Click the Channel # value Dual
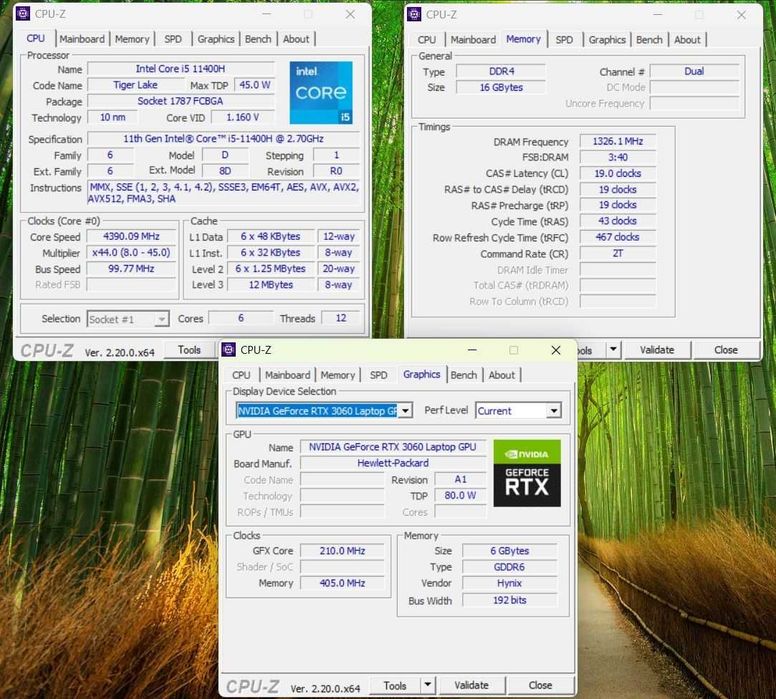Image resolution: width=776 pixels, height=699 pixels. tap(694, 71)
